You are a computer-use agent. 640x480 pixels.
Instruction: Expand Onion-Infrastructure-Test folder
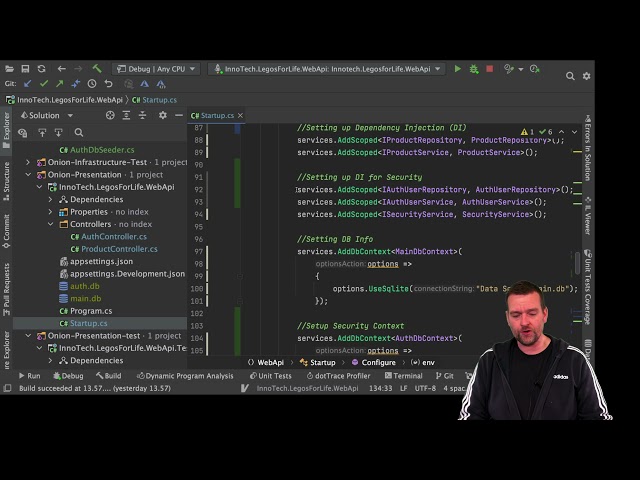28,162
